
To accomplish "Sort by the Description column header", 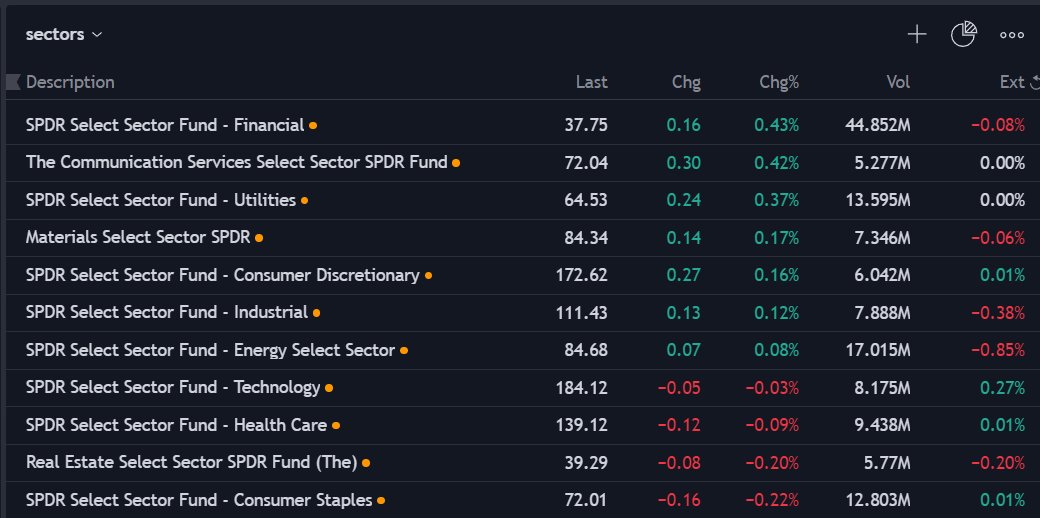I will pyautogui.click(x=70, y=82).
